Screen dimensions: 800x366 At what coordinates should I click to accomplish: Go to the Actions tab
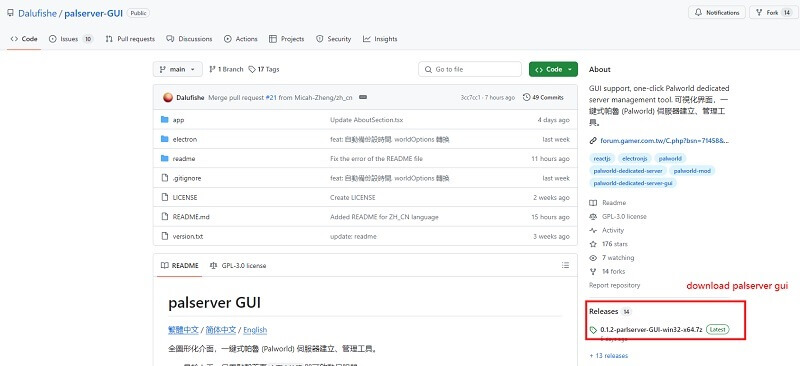point(240,39)
